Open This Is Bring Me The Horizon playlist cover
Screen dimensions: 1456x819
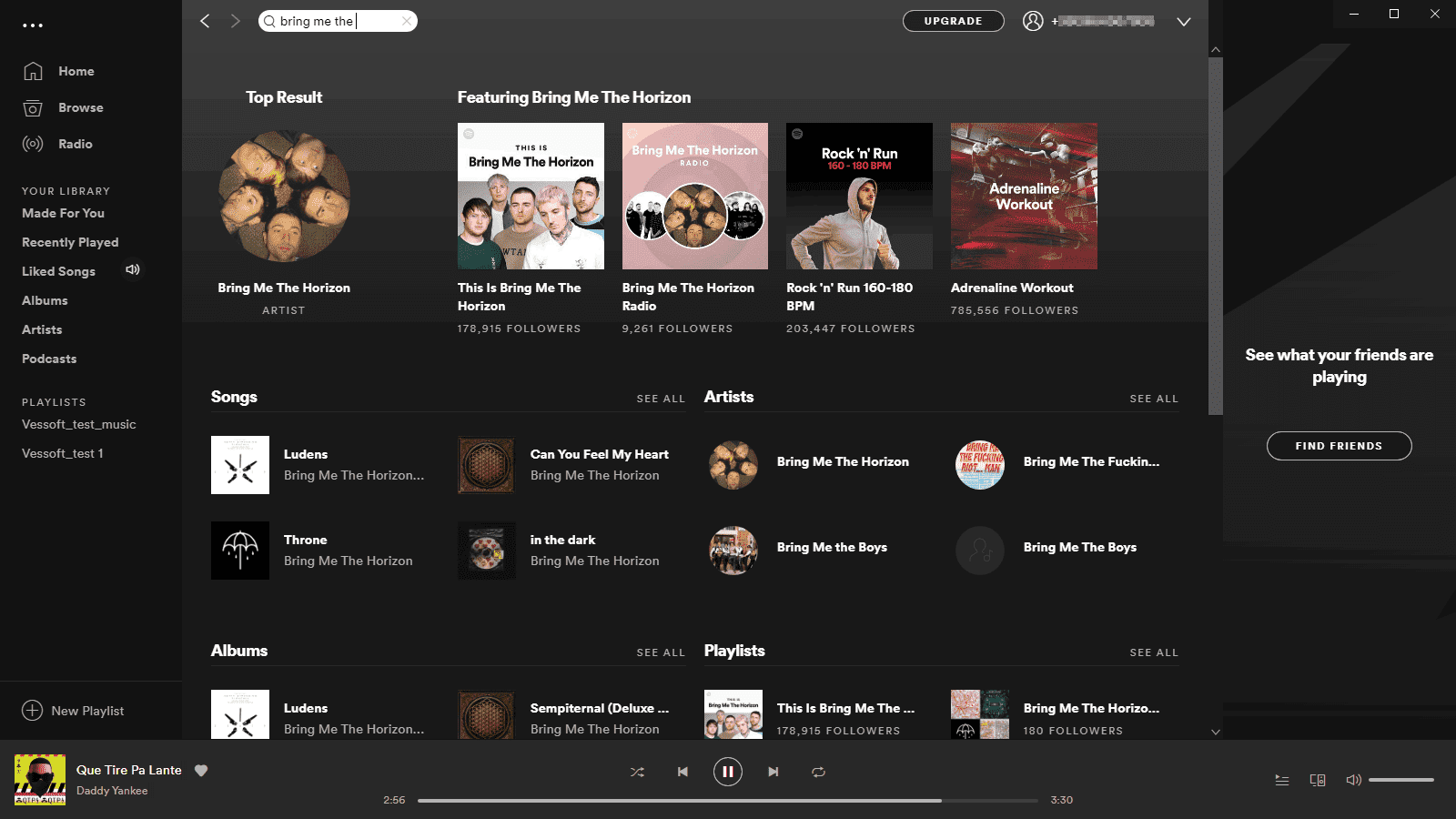coord(531,196)
